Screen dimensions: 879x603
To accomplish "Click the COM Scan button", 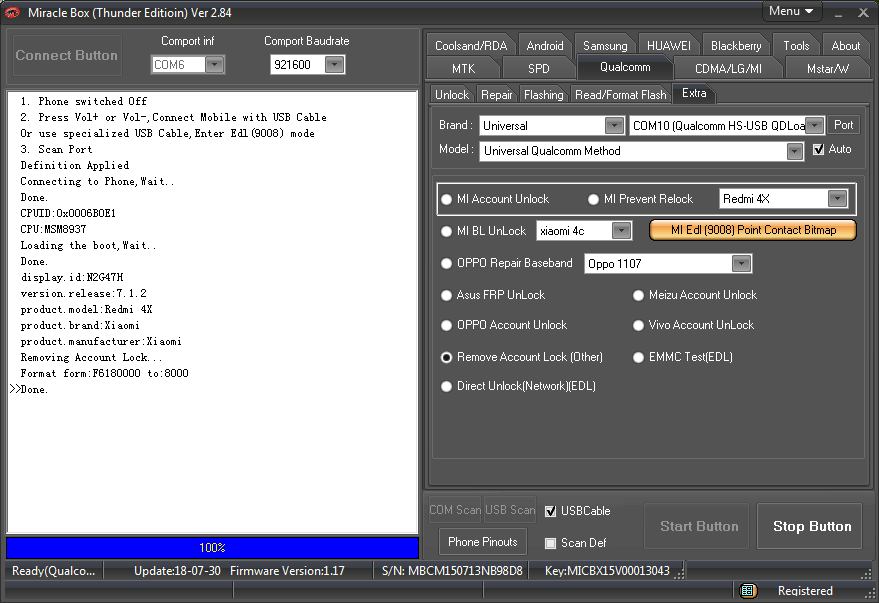I will pyautogui.click(x=455, y=510).
